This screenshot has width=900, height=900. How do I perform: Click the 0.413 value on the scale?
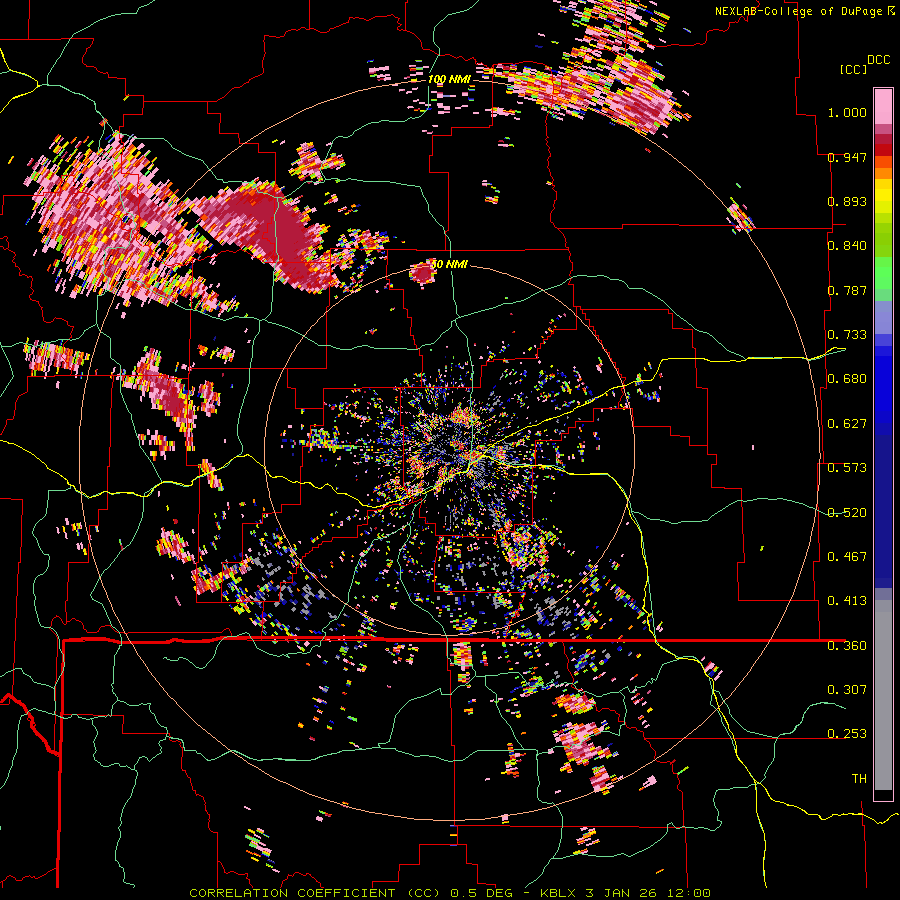coord(847,601)
